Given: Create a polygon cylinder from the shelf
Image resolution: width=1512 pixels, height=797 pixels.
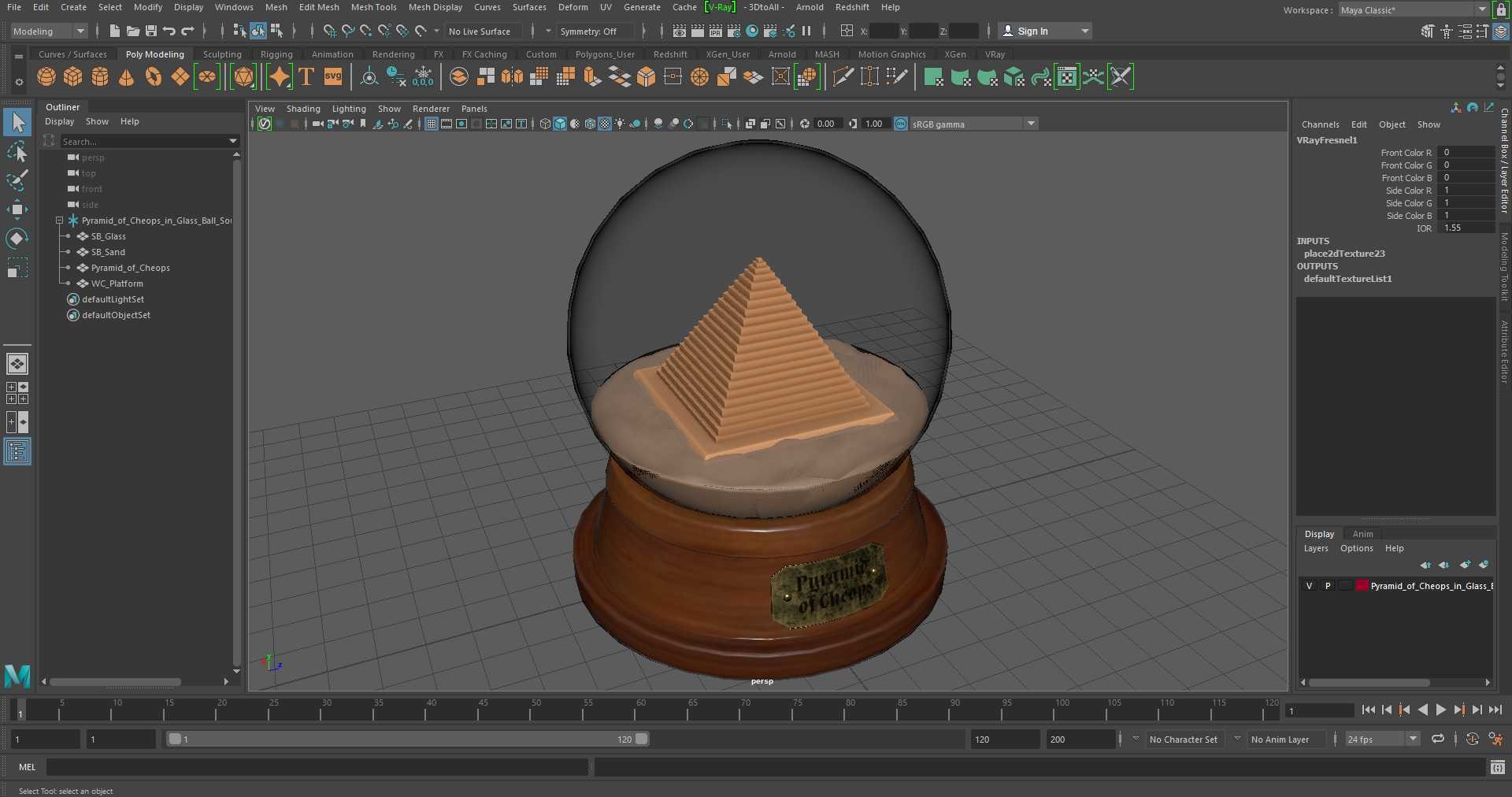Looking at the screenshot, I should pyautogui.click(x=100, y=77).
